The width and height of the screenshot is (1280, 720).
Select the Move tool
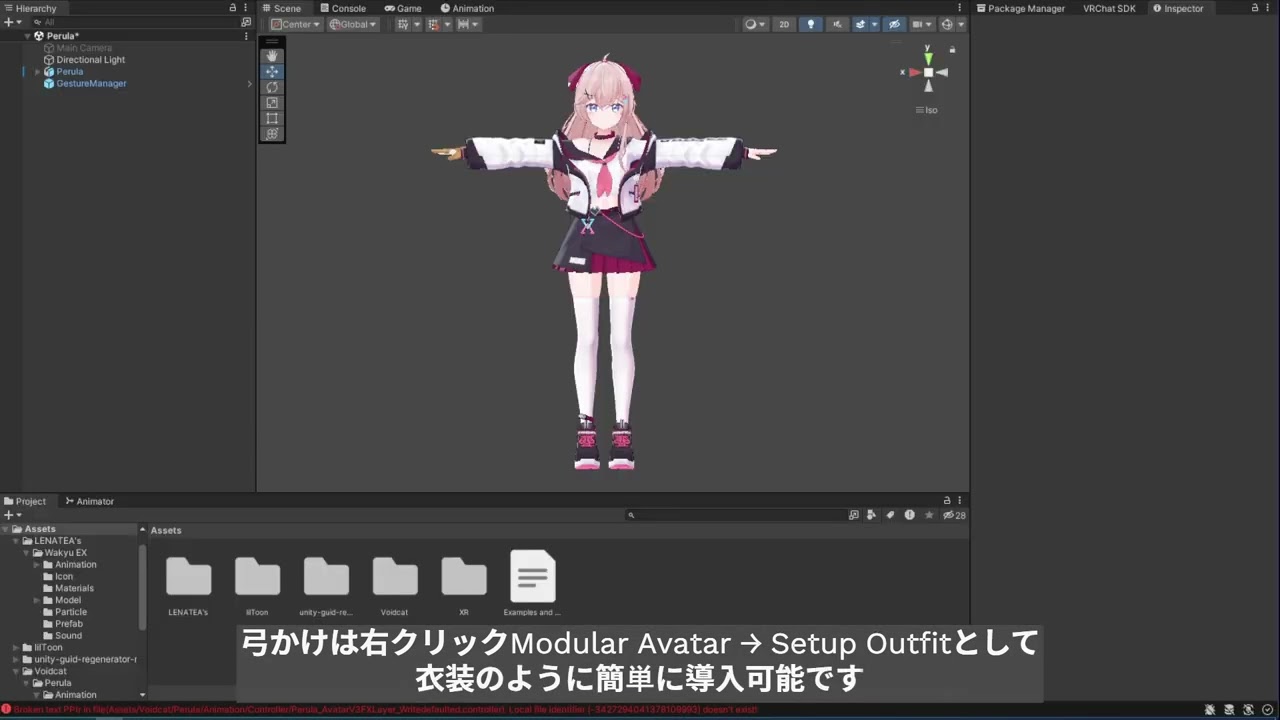click(272, 72)
